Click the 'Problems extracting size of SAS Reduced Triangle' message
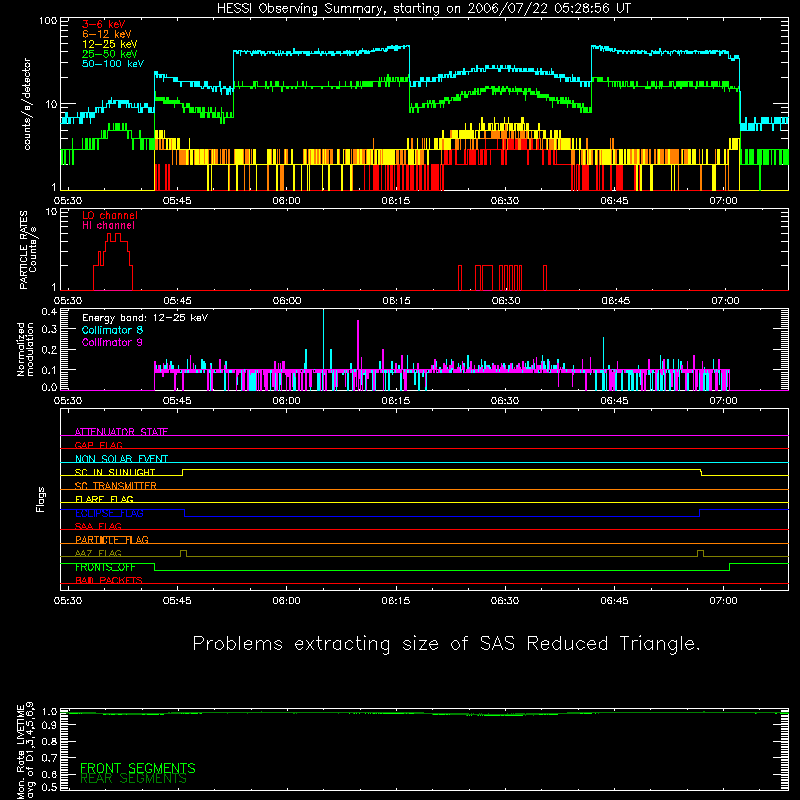This screenshot has height=800, width=800. [446, 643]
